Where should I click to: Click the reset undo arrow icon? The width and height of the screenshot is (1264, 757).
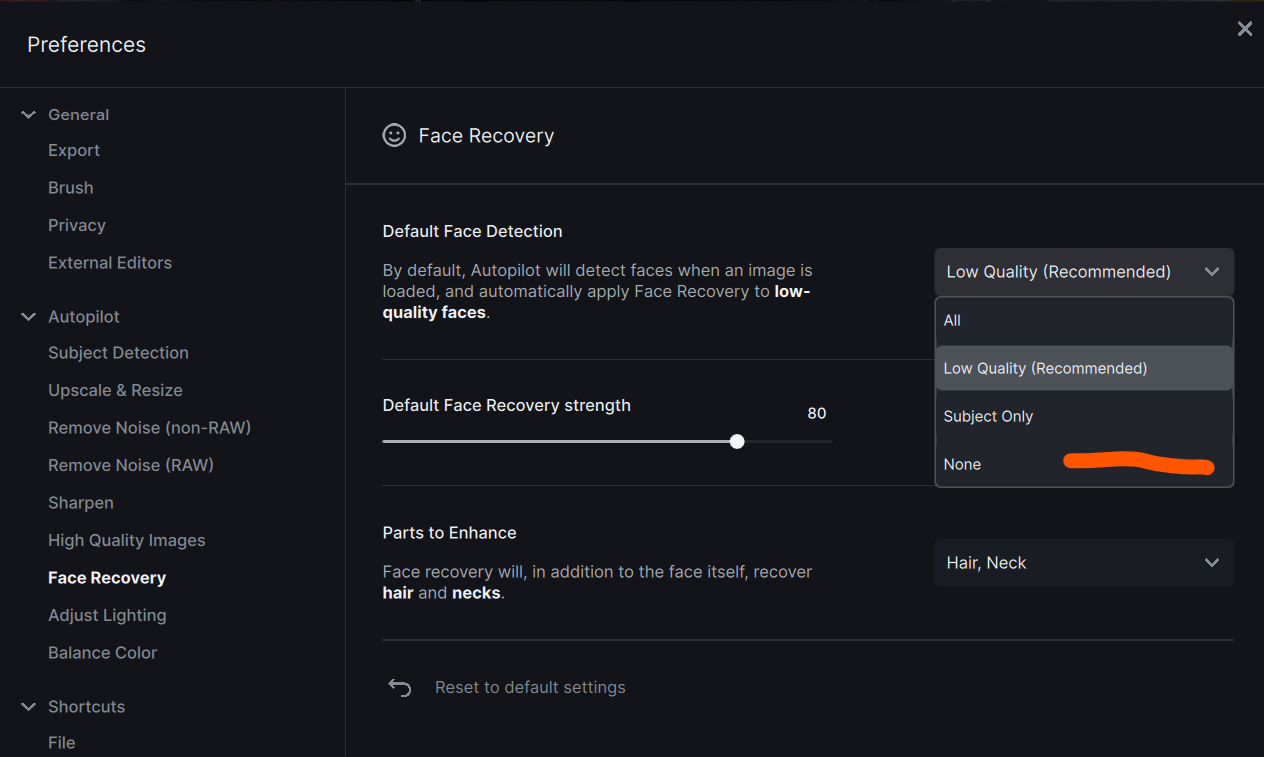(400, 687)
